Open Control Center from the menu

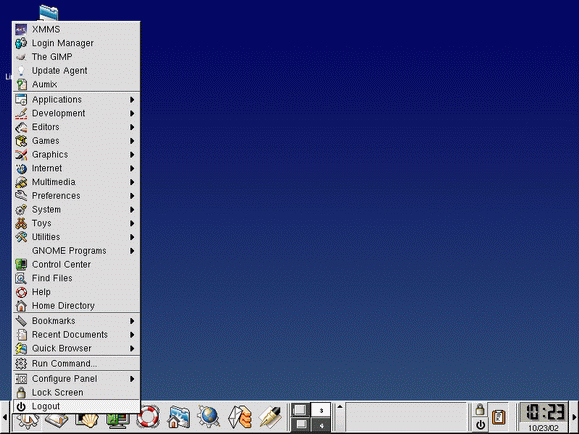click(76, 264)
